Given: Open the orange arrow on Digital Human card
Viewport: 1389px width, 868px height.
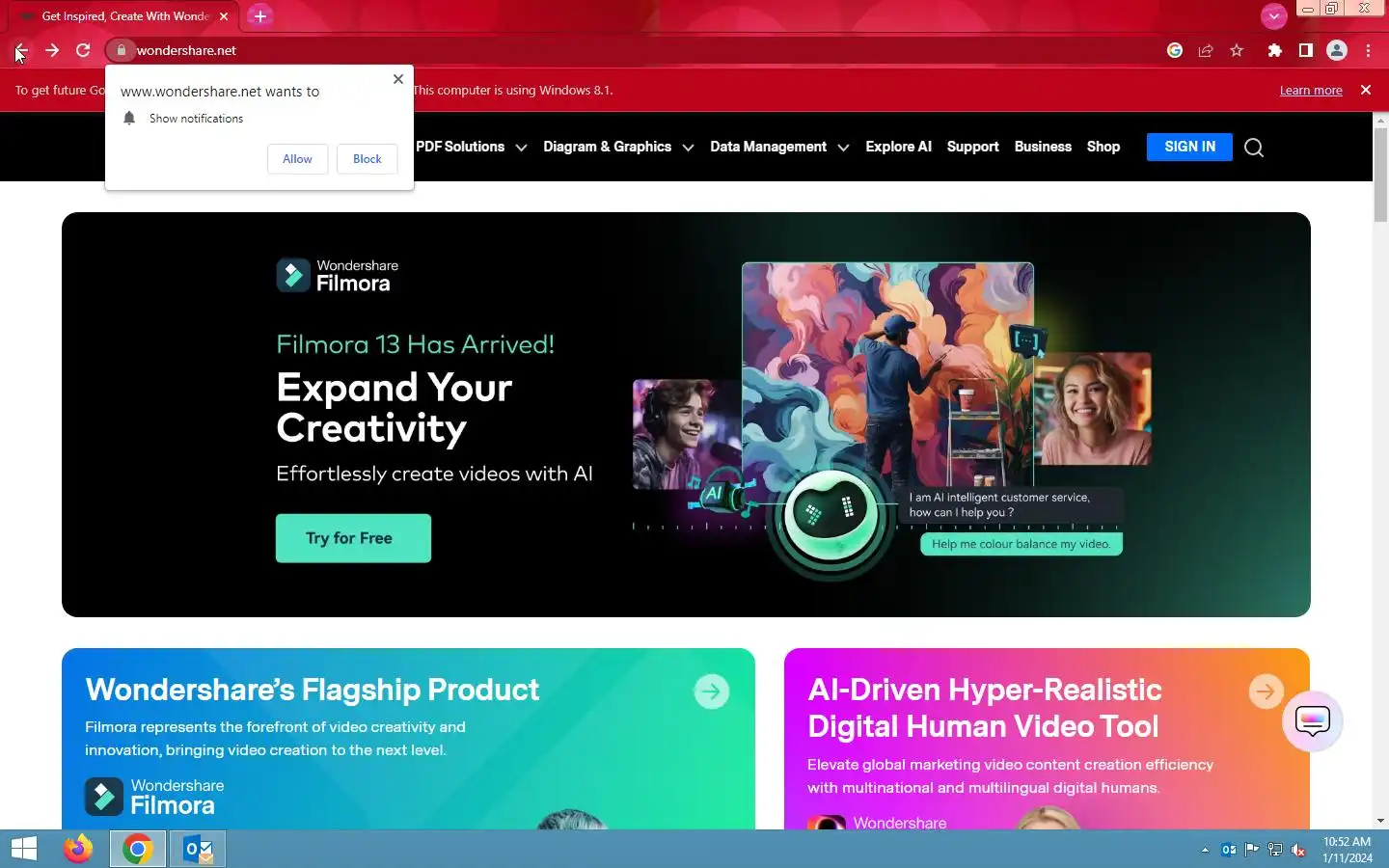Looking at the screenshot, I should pos(1266,691).
